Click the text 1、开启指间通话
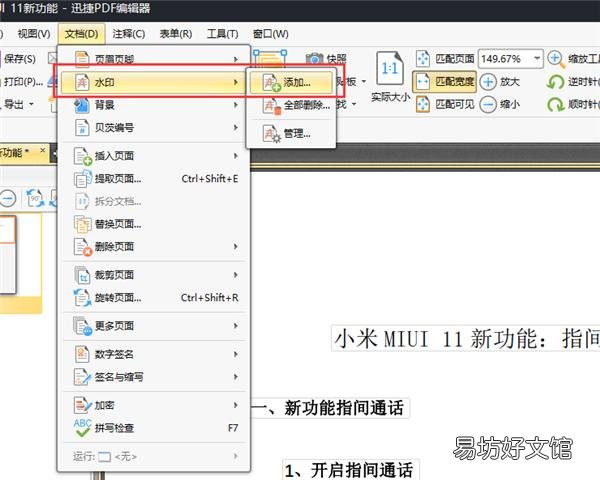Viewport: 600px width, 480px height. pos(349,470)
